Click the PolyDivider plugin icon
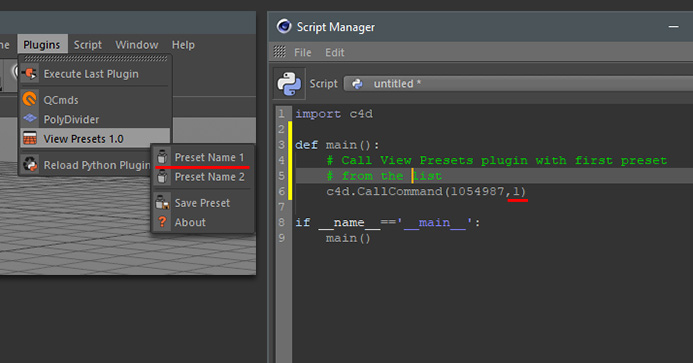 click(30, 118)
